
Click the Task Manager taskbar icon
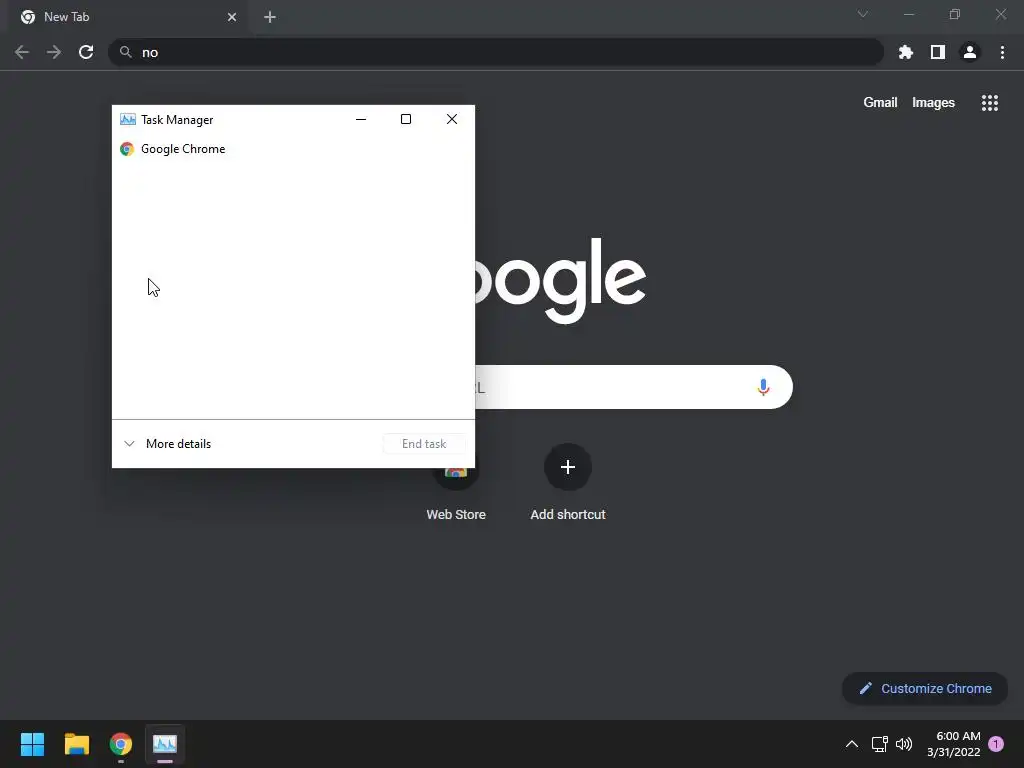pos(165,744)
